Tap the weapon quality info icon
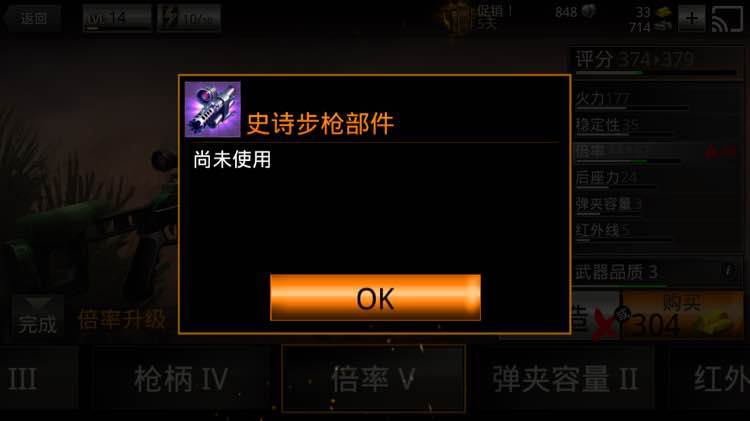The image size is (750, 421). [x=728, y=271]
